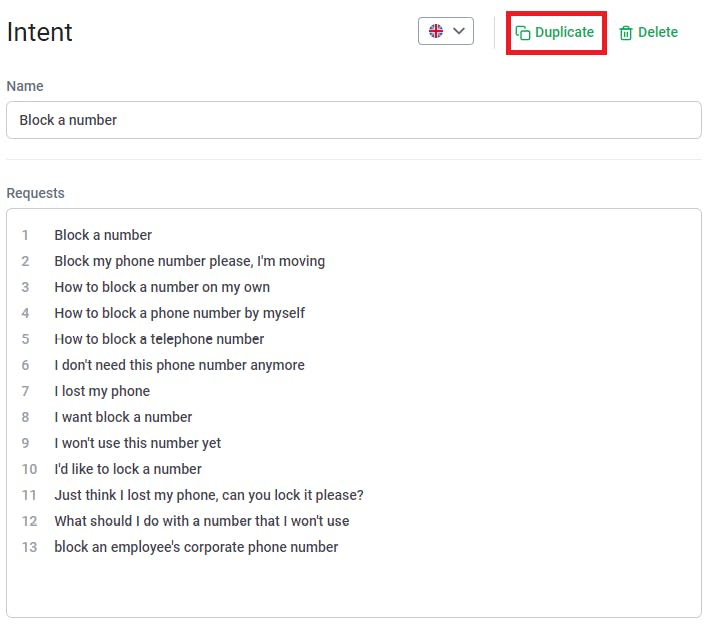Screen dimensions: 710x628
Task: Select "I won't use this number yet" line
Action: (138, 443)
